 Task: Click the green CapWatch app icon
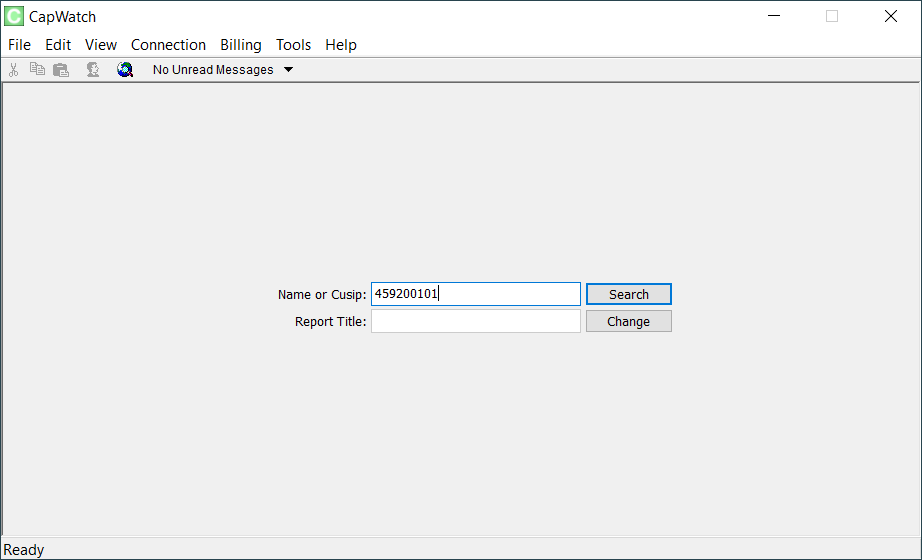click(x=14, y=16)
